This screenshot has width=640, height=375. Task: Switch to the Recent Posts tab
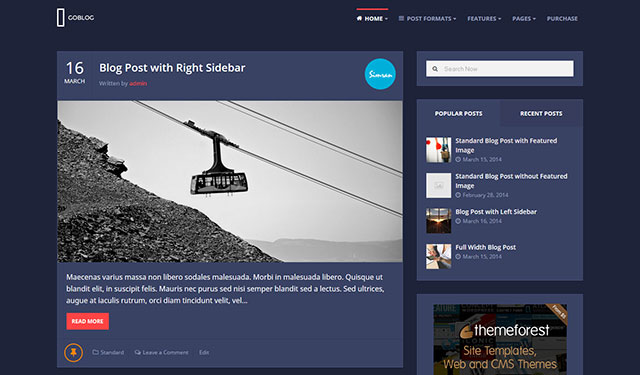tap(541, 113)
